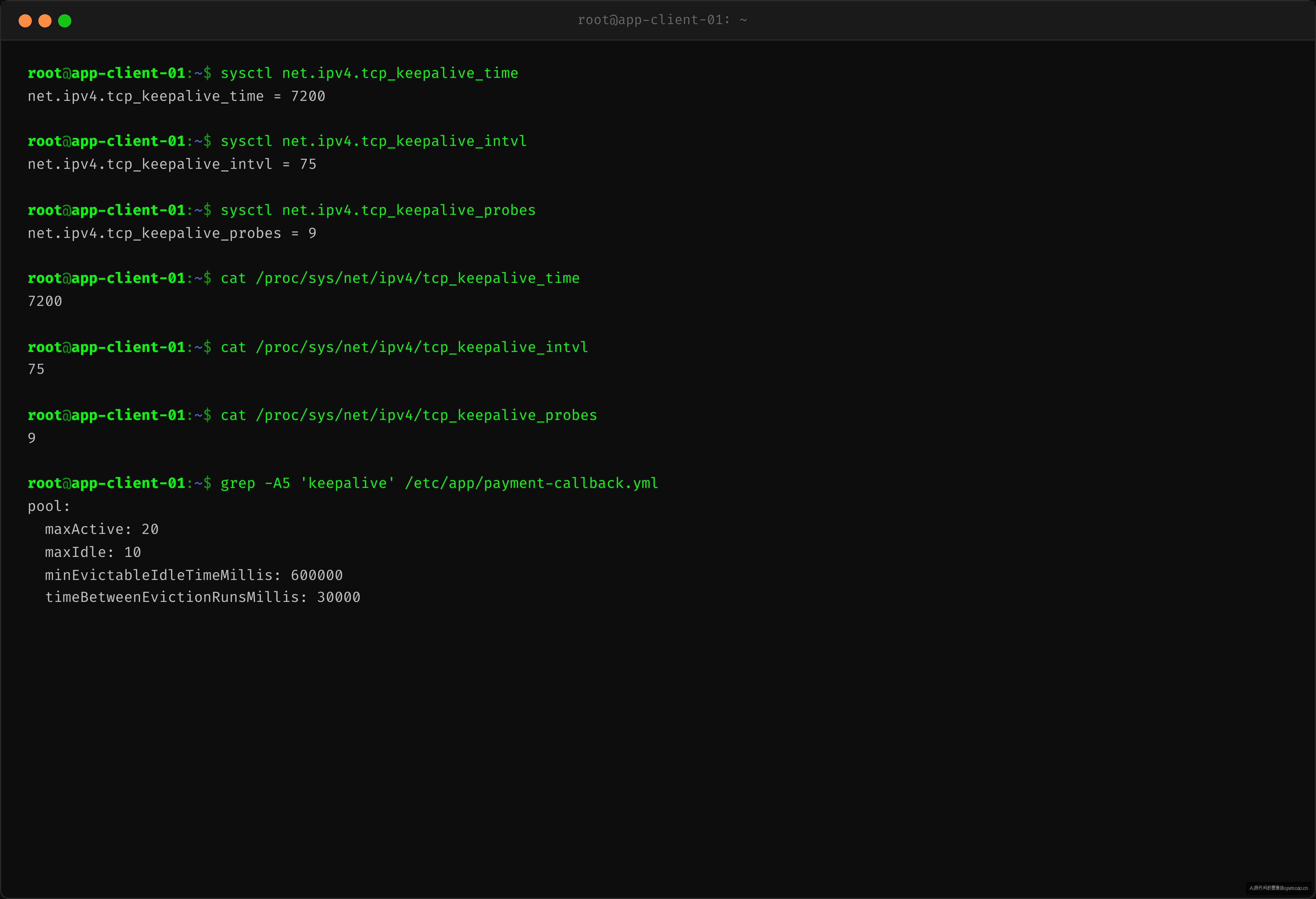The width and height of the screenshot is (1316, 899).
Task: Click the sysctl tcp_keepalive_probes command
Action: (x=378, y=210)
